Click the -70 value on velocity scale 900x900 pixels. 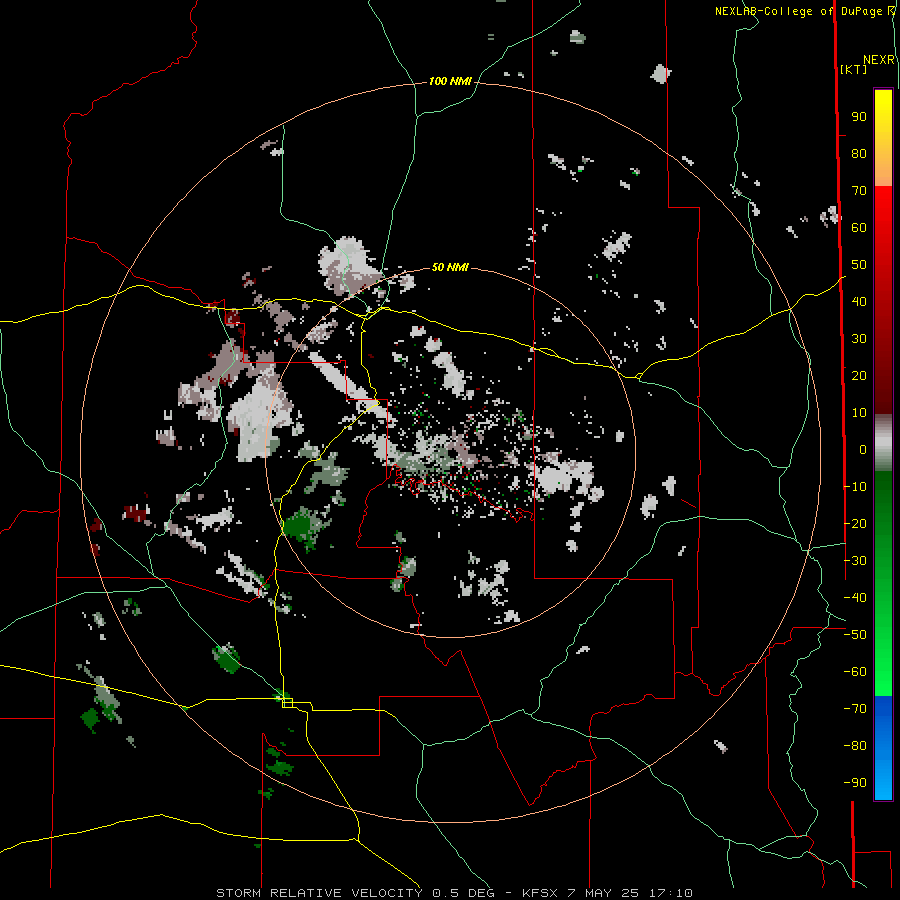point(855,709)
